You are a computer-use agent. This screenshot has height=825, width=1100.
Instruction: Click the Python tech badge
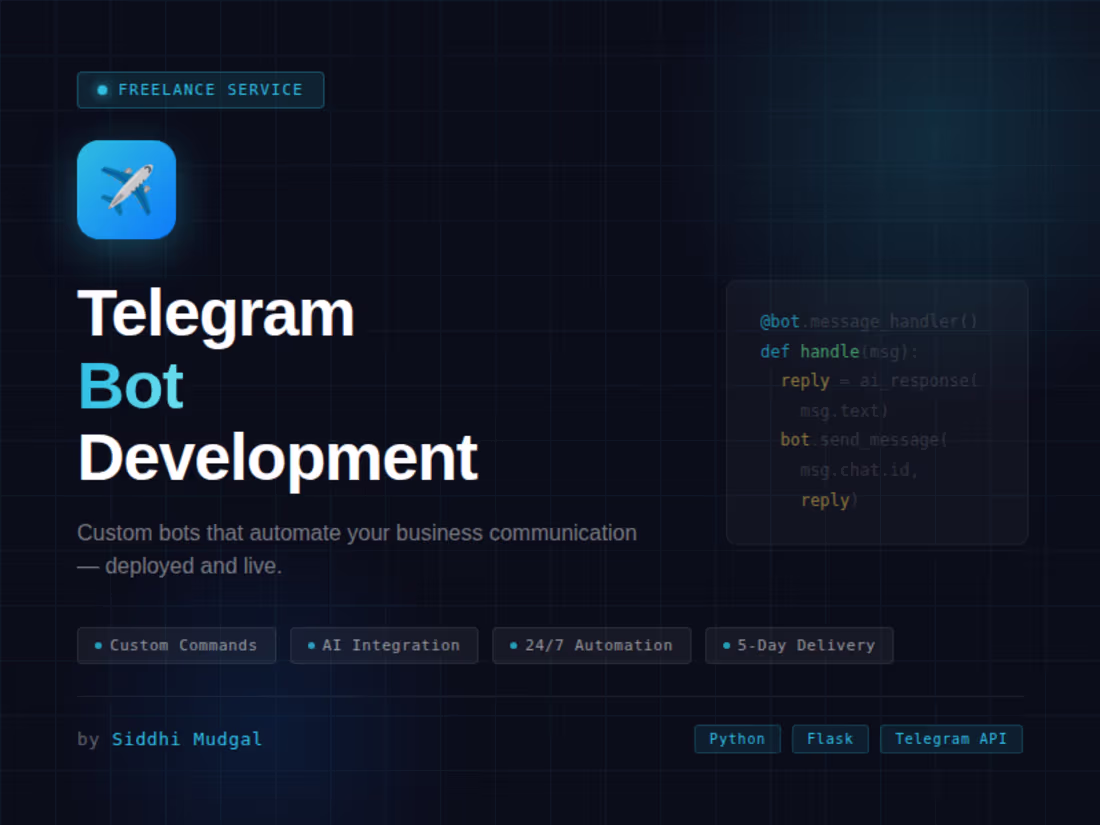coord(737,739)
